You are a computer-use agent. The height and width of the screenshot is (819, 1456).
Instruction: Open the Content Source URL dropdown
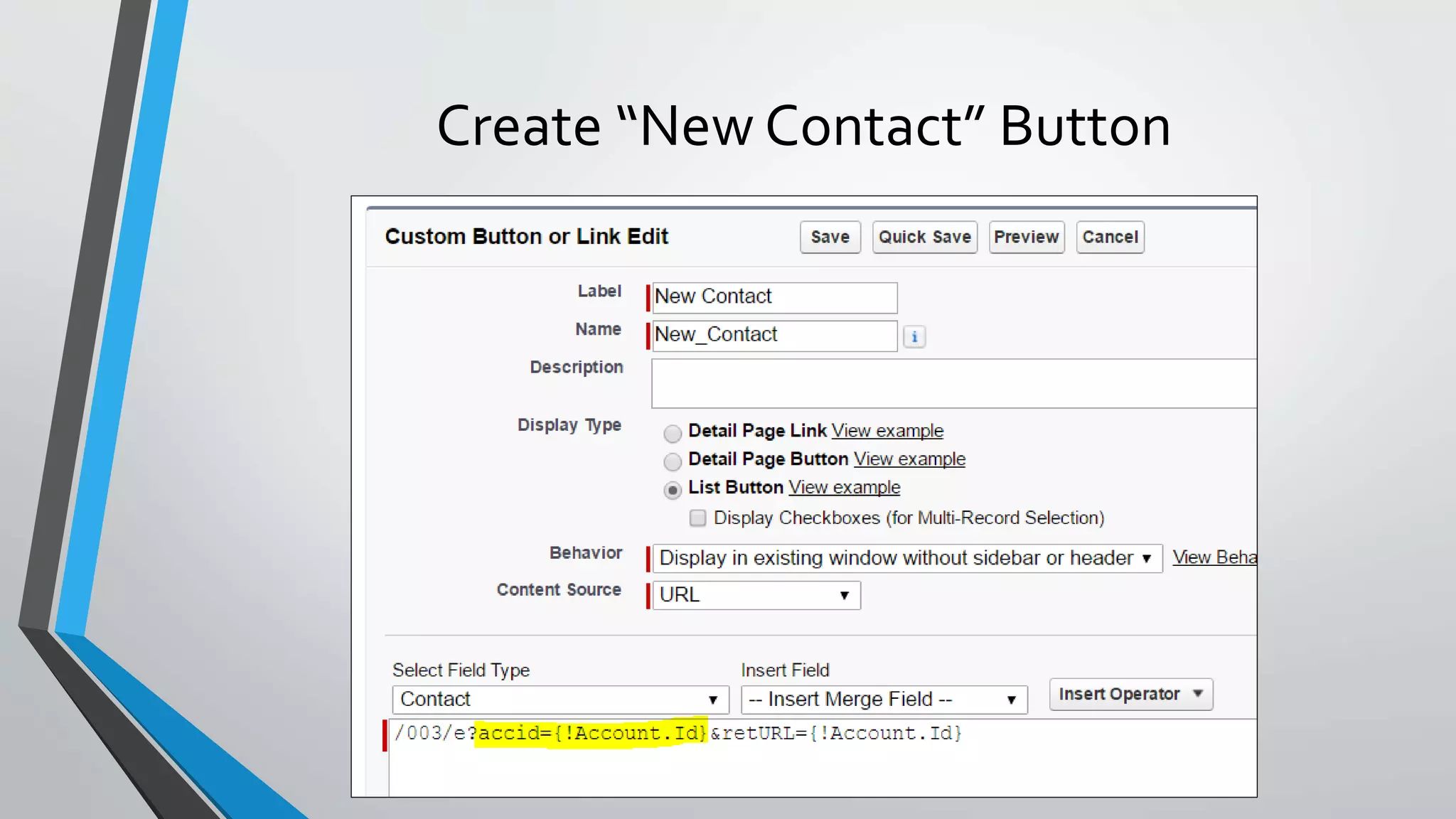tap(756, 595)
